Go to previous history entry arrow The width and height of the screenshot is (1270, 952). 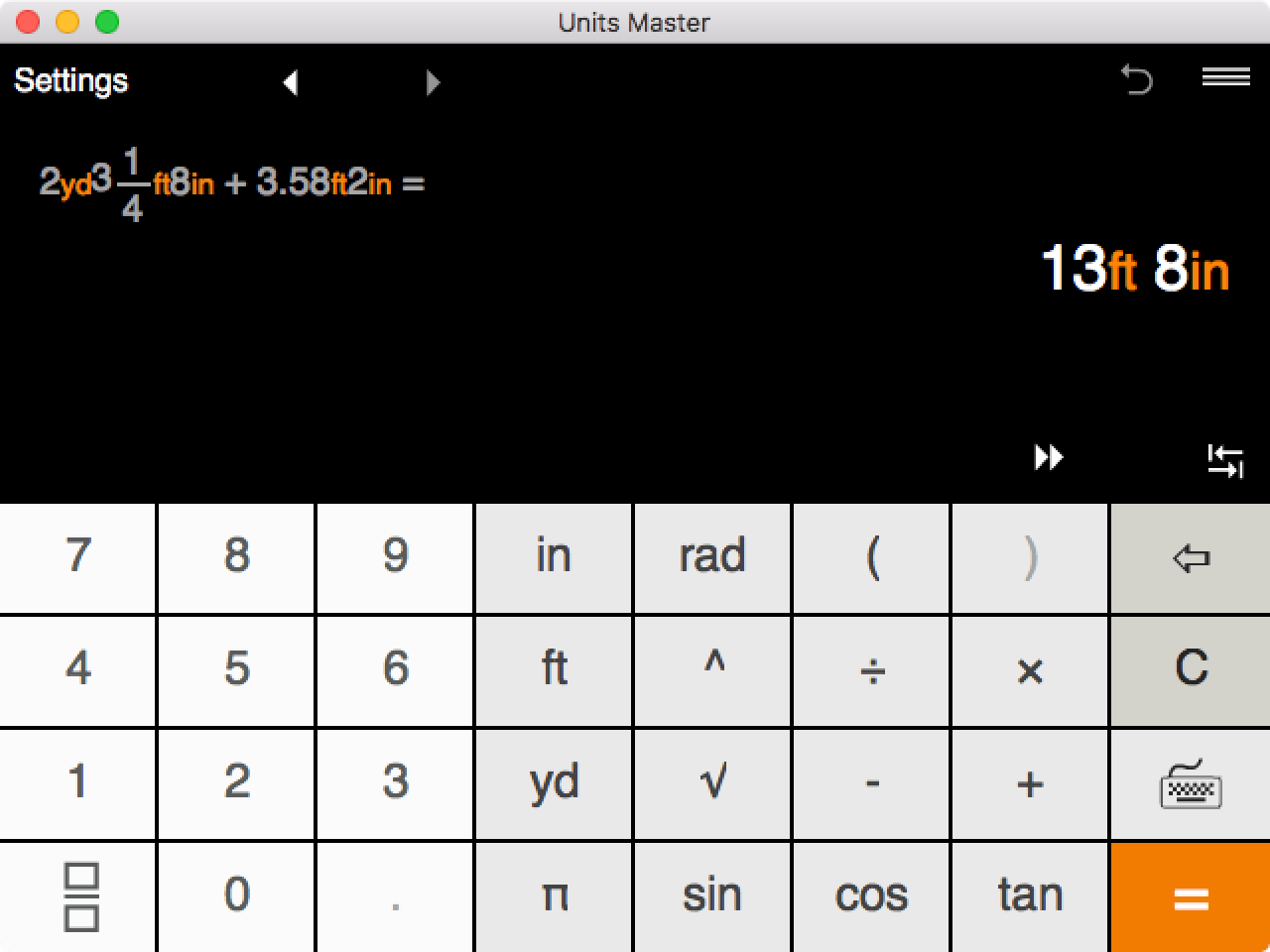coord(290,82)
